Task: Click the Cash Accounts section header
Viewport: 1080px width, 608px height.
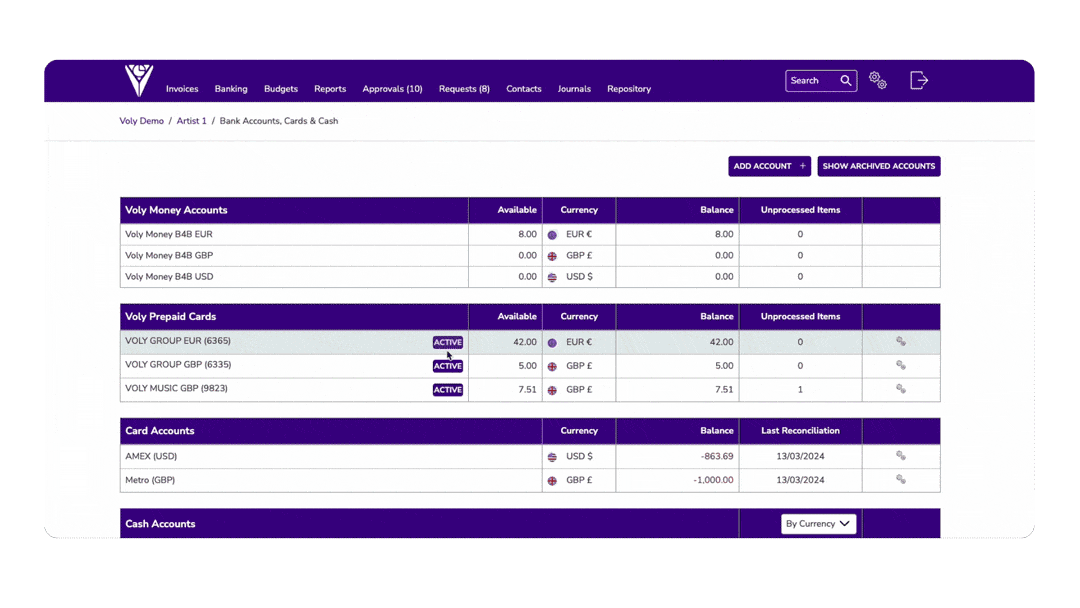Action: click(160, 524)
